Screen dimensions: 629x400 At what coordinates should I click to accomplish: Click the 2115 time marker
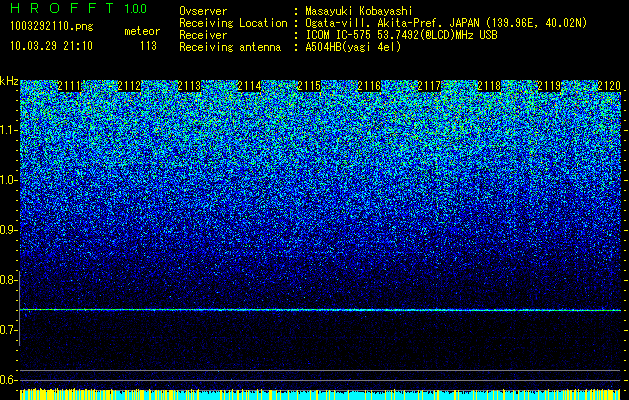click(309, 86)
